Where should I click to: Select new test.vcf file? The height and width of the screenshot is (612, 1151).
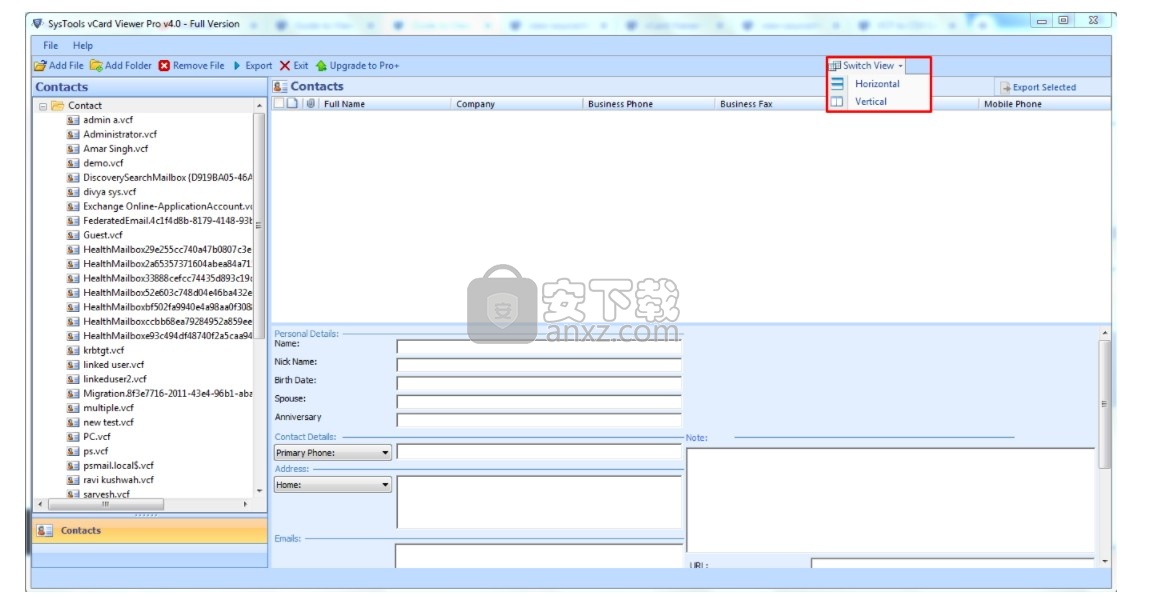(x=108, y=422)
